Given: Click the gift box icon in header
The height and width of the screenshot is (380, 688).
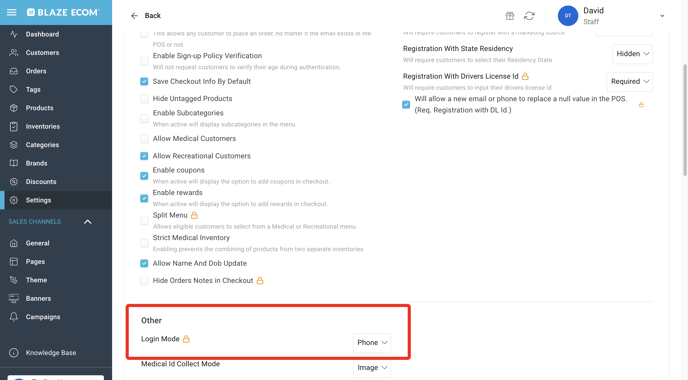Looking at the screenshot, I should pos(509,16).
